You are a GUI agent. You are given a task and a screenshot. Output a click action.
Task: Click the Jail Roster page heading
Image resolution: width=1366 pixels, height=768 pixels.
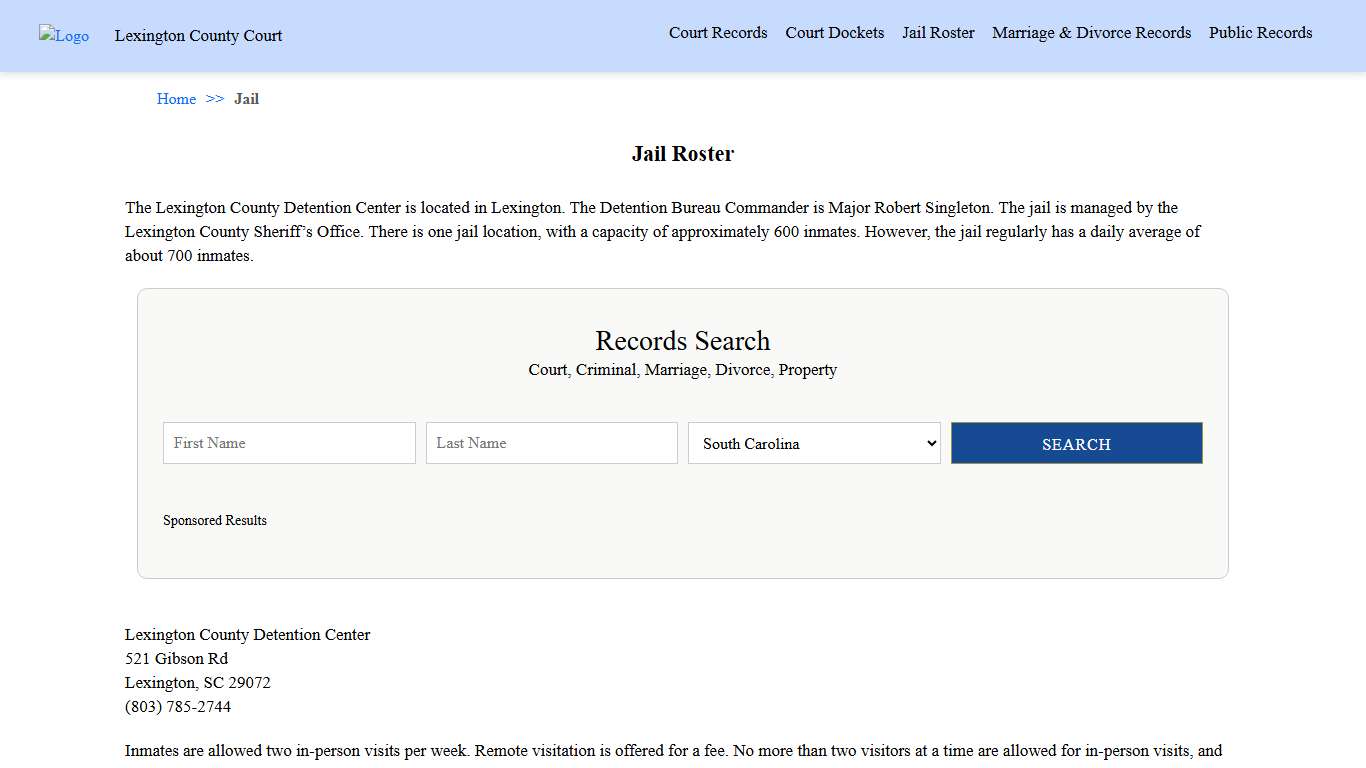683,153
